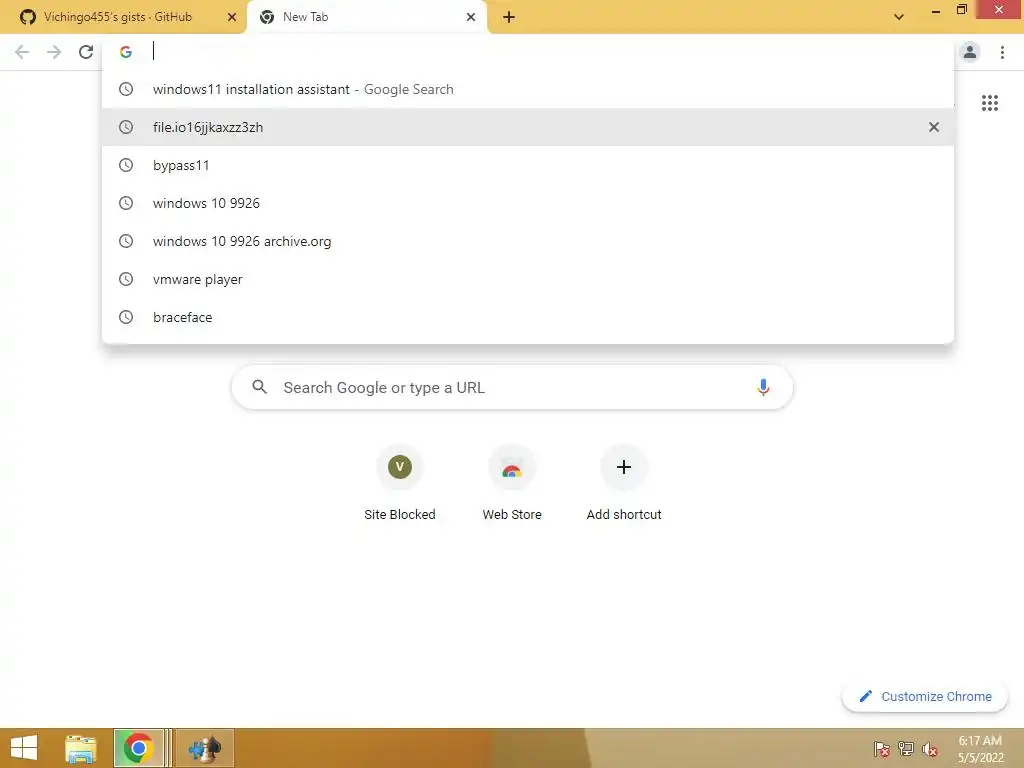Remove the file.io16jjkaxzz3zh suggestion
1024x768 pixels.
pyautogui.click(x=934, y=127)
